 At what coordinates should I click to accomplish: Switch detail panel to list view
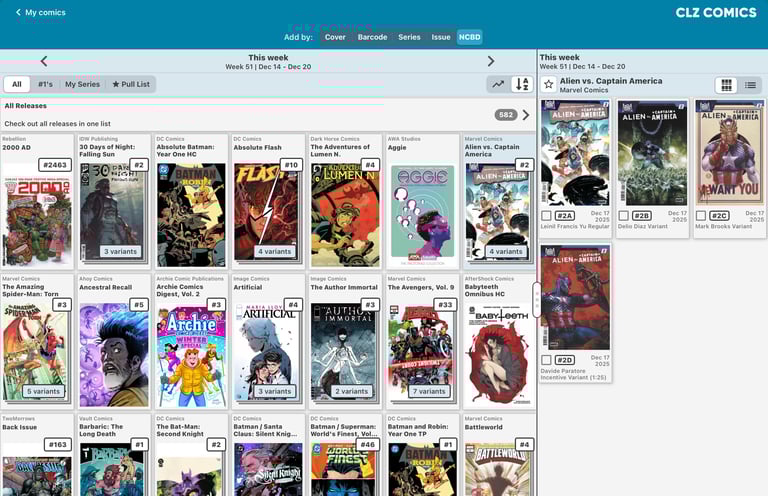coord(750,85)
